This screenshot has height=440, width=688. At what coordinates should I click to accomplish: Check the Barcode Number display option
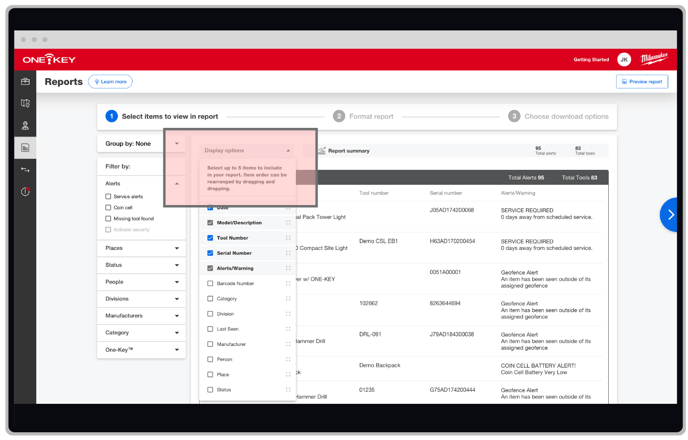(x=210, y=283)
